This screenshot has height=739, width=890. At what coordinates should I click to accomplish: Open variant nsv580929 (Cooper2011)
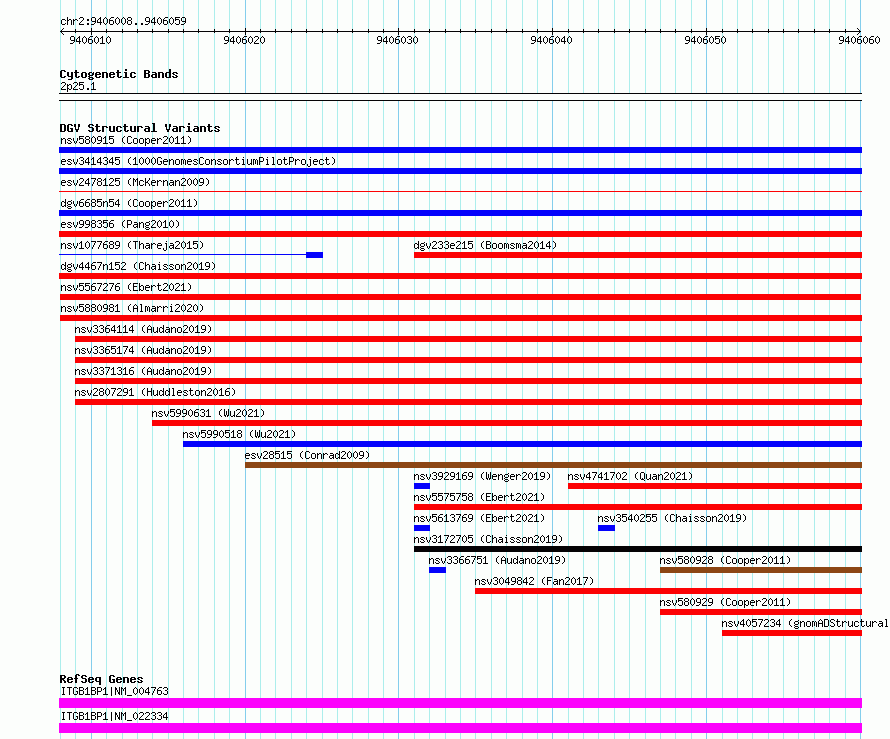coord(725,602)
